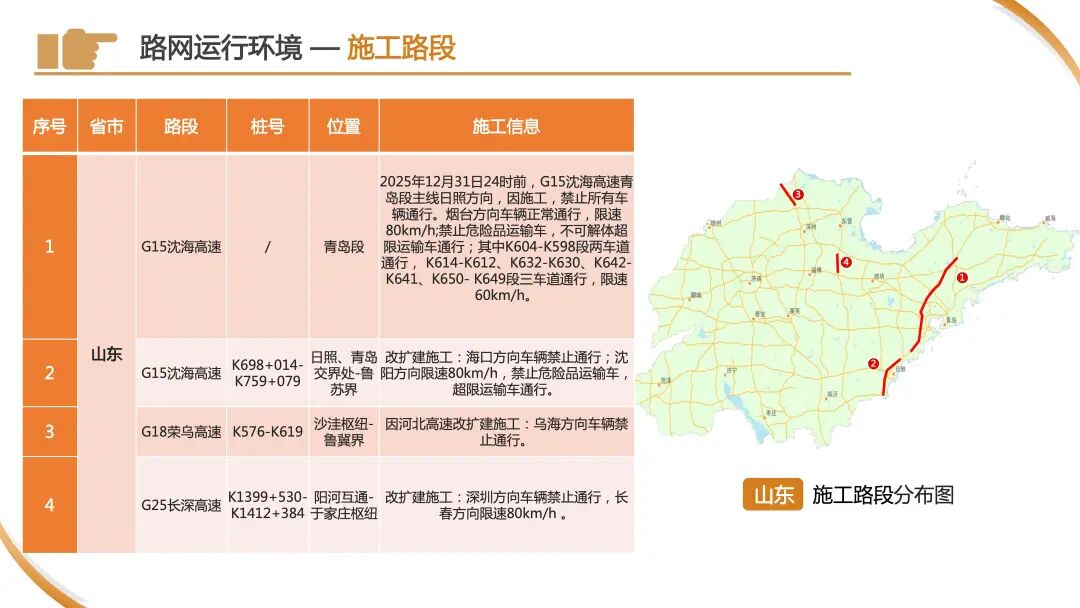Click the pointing hand icon in title
The image size is (1080, 608).
(76, 48)
